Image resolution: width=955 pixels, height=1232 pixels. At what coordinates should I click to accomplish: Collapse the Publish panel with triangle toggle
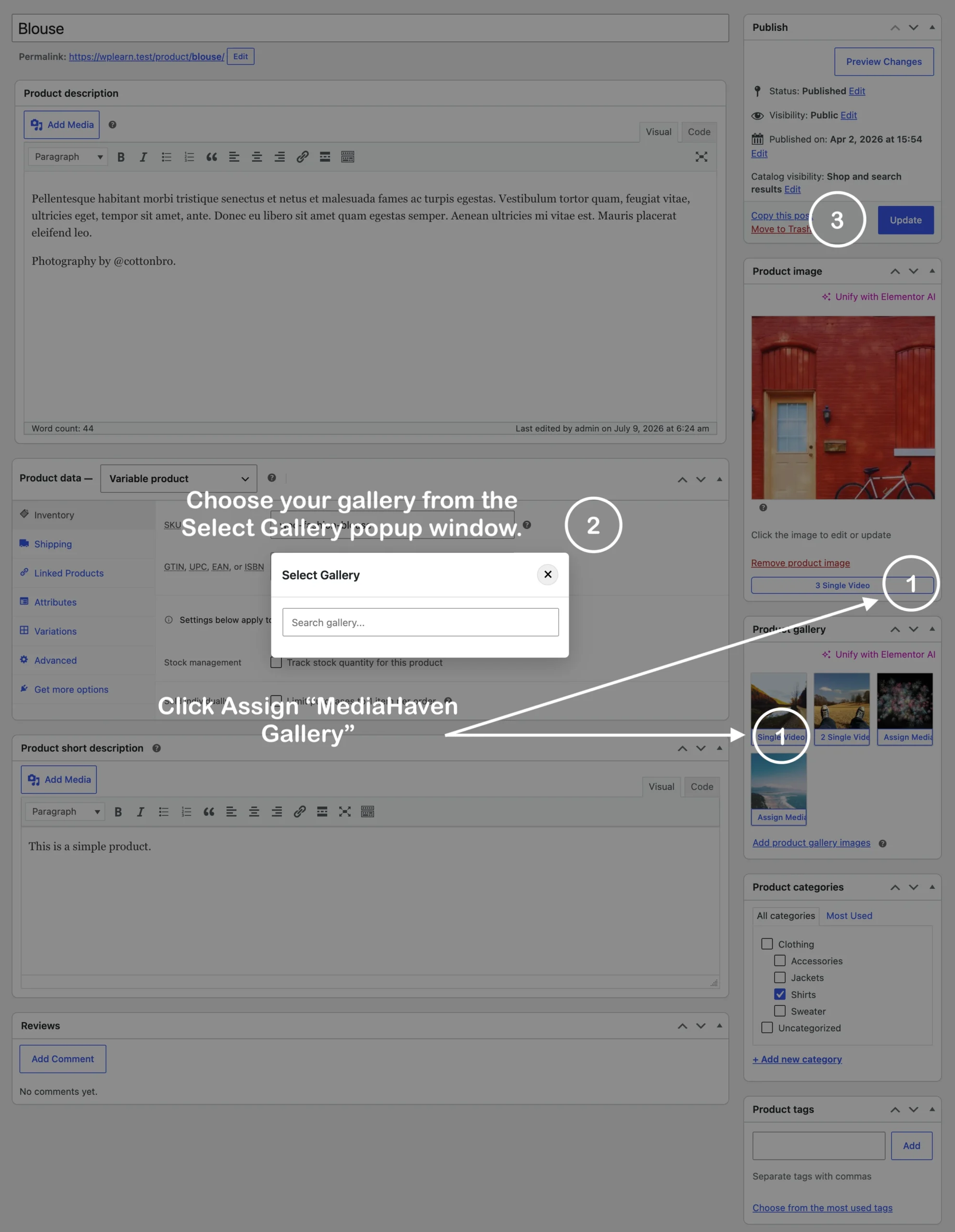(932, 27)
